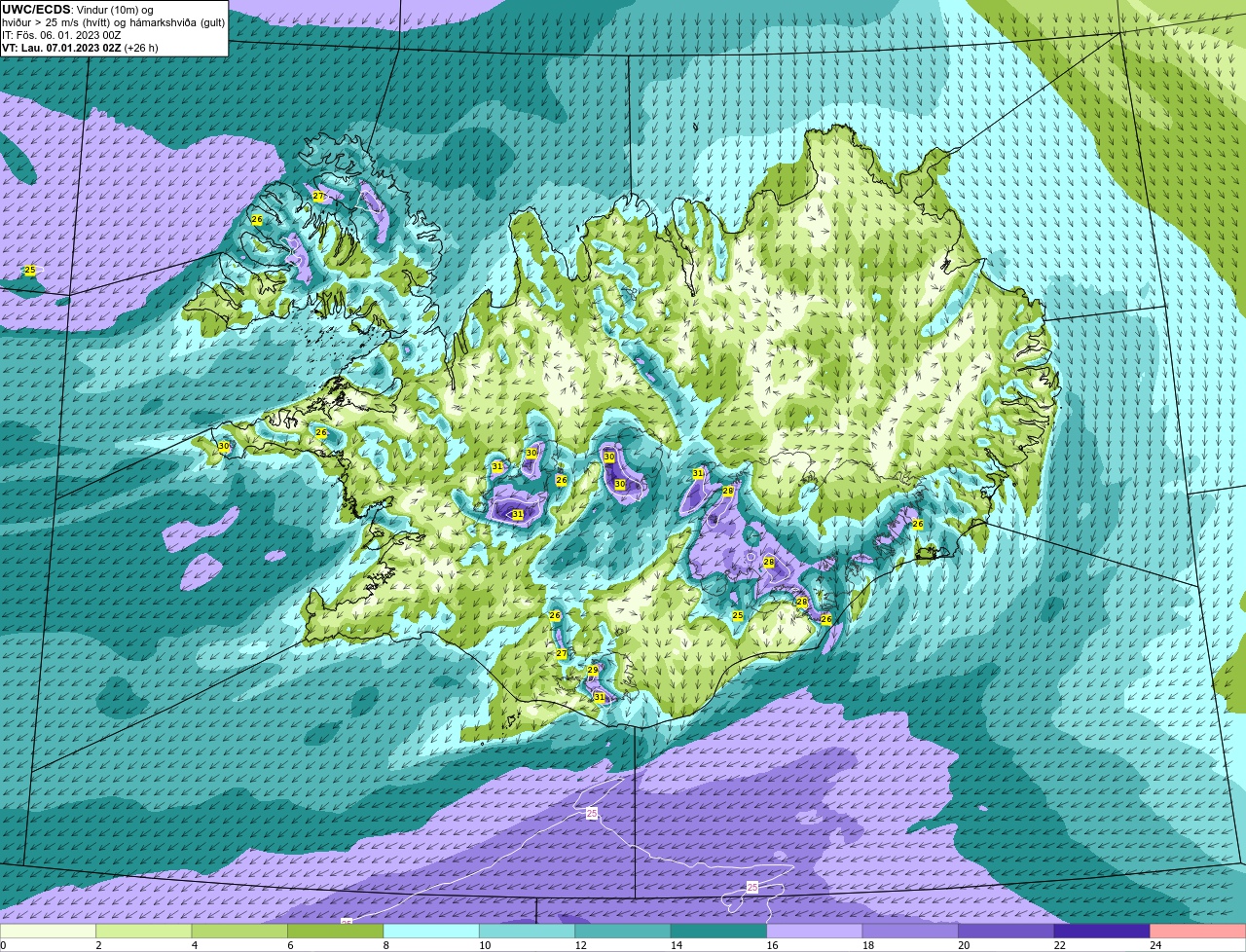Click the dark indigo 22–24 legend swatch
Screen dimensions: 1246x952
1103,932
